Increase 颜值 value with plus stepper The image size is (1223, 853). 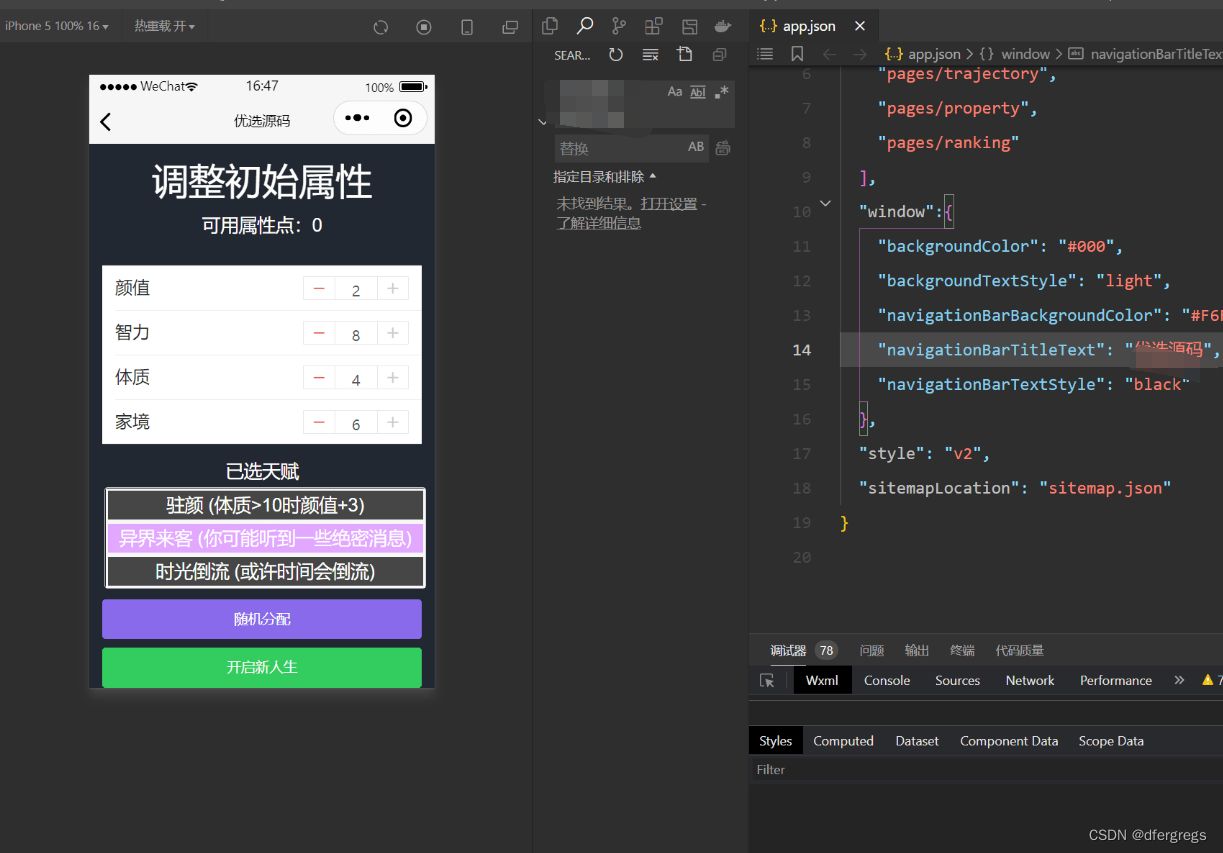coord(393,289)
